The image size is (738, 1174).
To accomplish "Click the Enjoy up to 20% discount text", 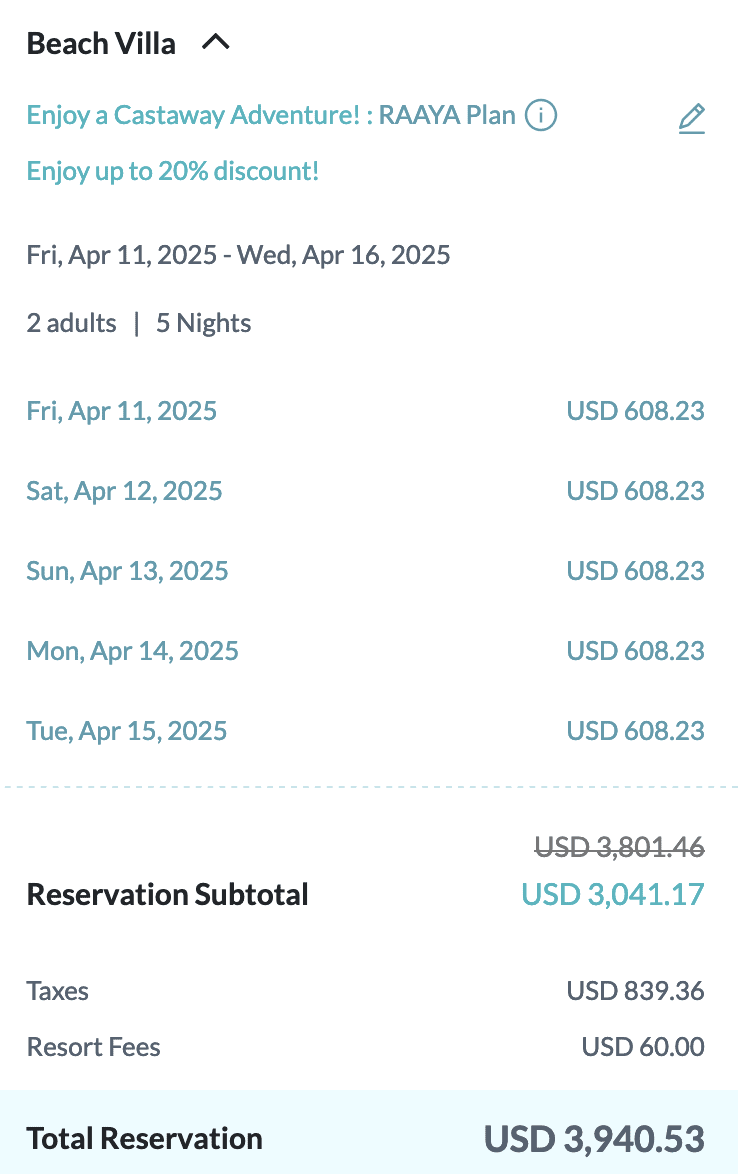I will (x=173, y=171).
